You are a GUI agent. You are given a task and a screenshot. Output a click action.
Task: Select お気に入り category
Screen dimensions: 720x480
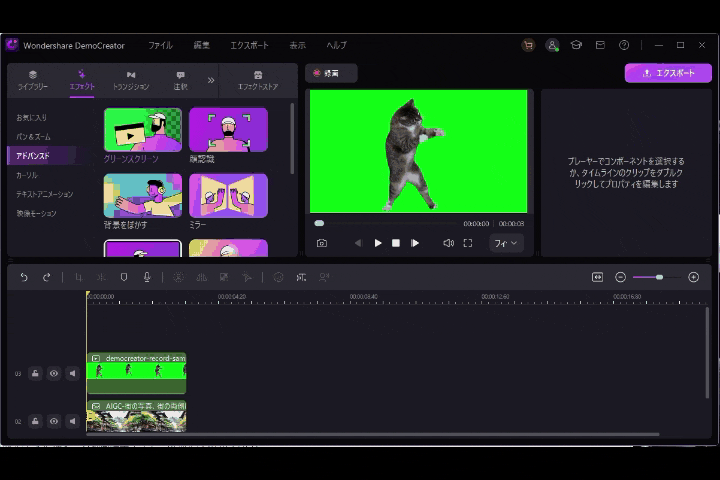point(32,118)
